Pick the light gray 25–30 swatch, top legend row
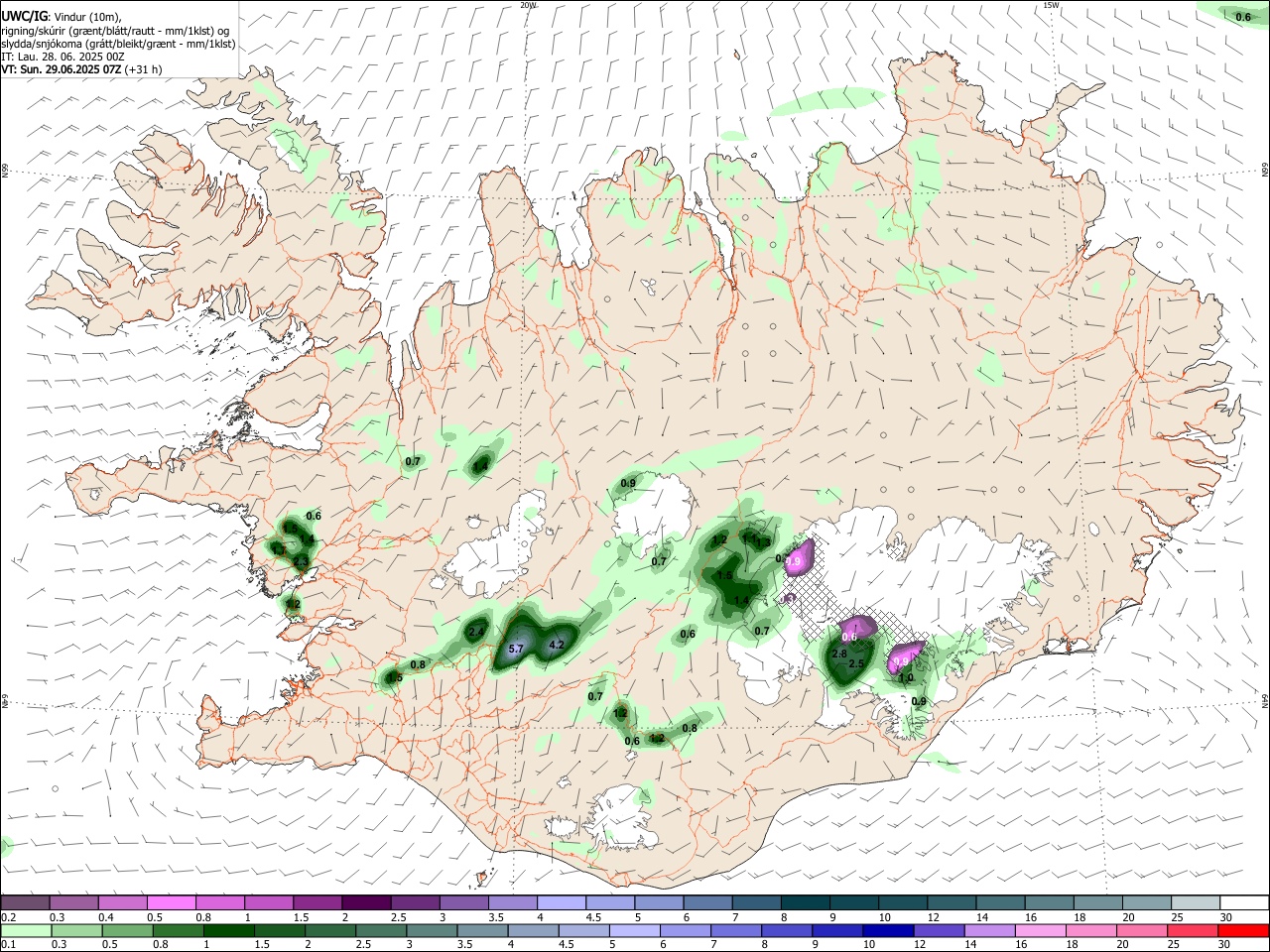Viewport: 1270px width, 952px height. [x=1196, y=903]
